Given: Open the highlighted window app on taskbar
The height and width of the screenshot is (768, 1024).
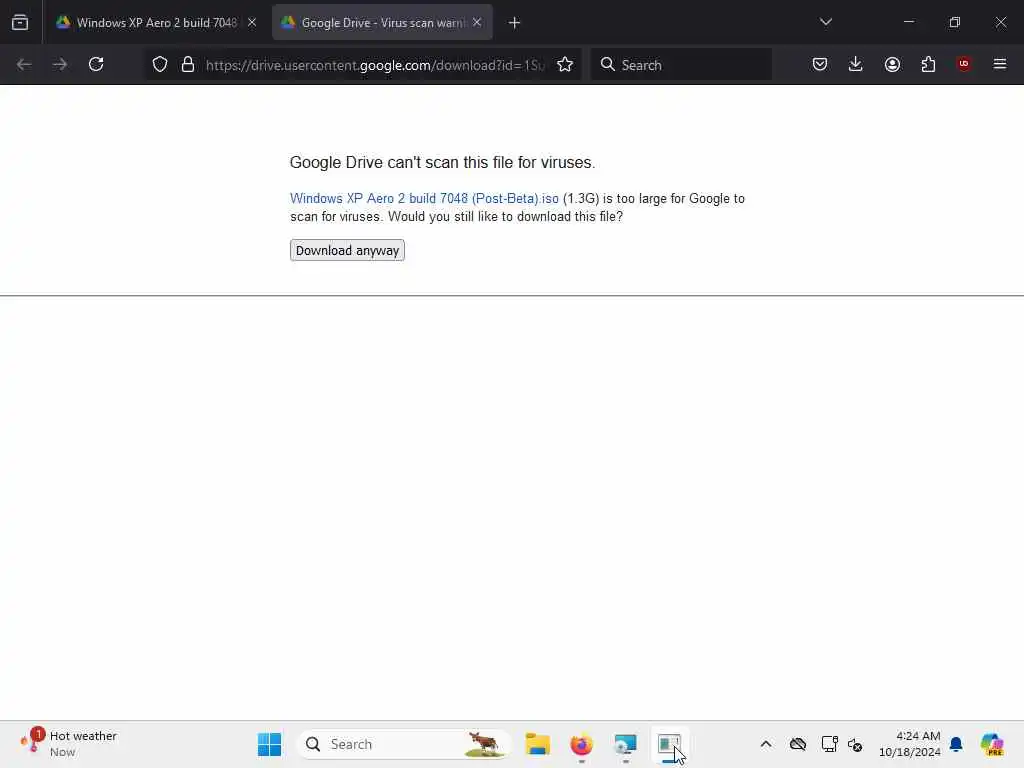Looking at the screenshot, I should (669, 744).
